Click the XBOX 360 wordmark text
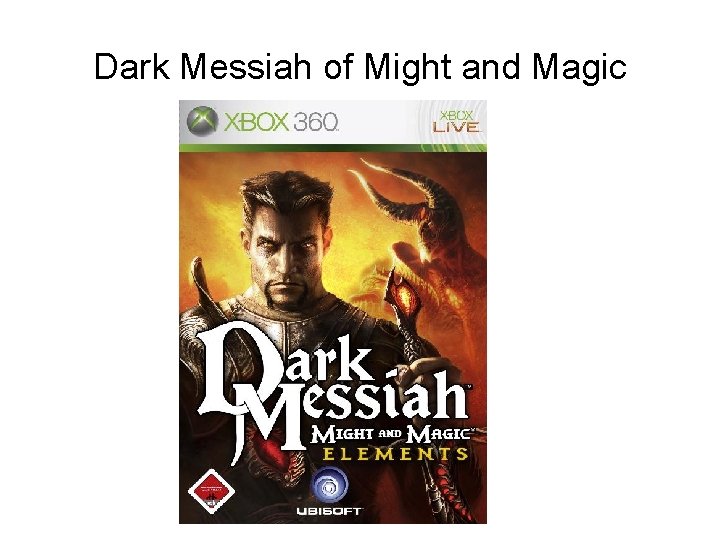This screenshot has height=540, width=720. click(281, 122)
